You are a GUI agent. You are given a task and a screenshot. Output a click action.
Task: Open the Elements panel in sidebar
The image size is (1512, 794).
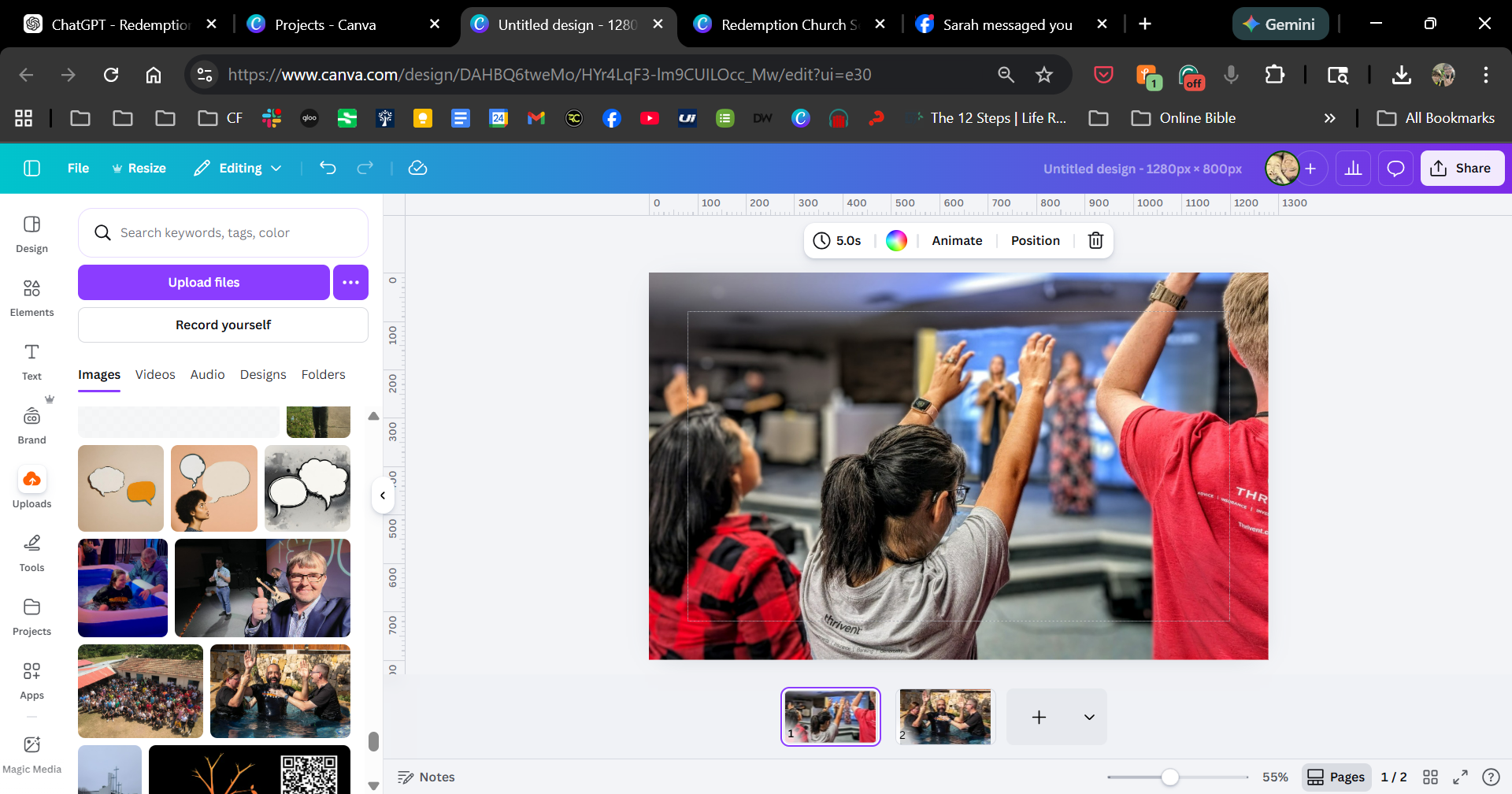[31, 298]
